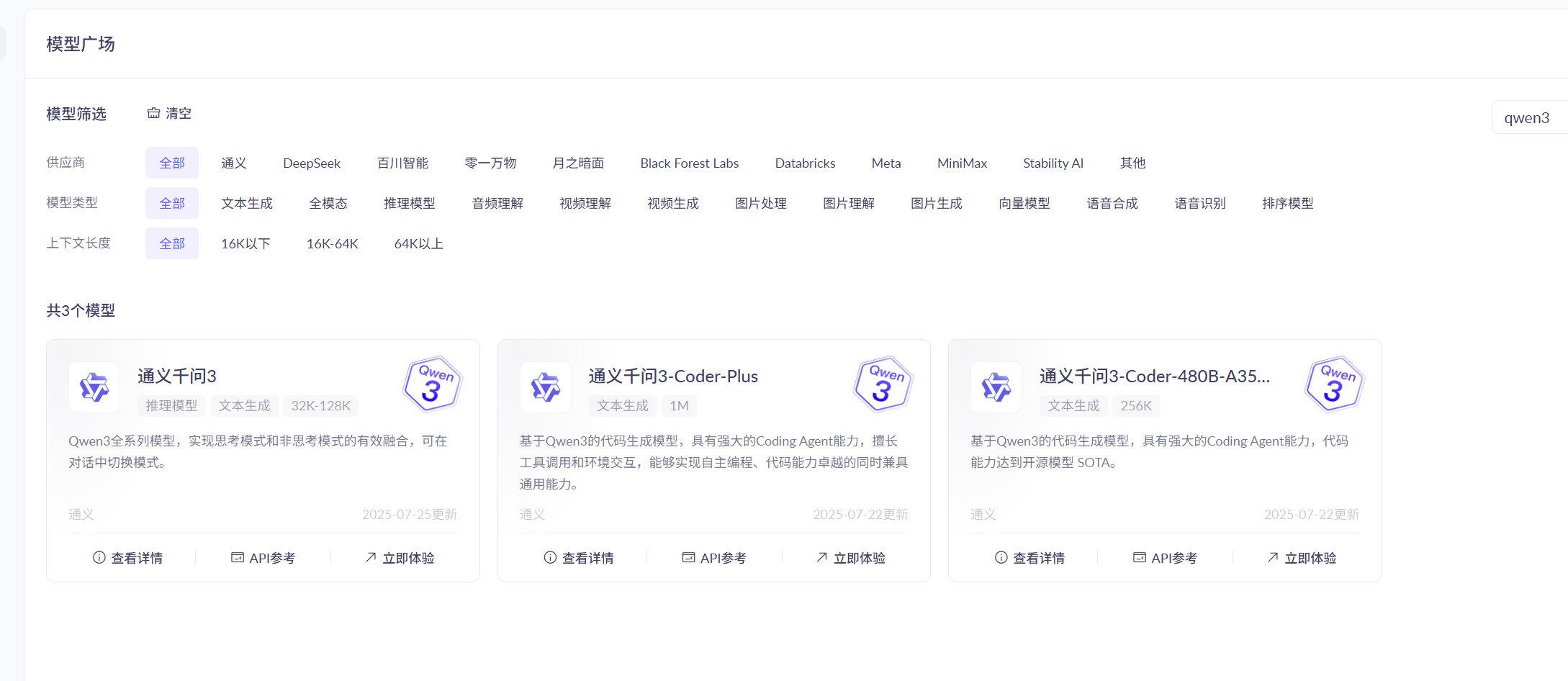
Task: Click the 256K tag on Coder-480B card
Action: coord(1136,405)
